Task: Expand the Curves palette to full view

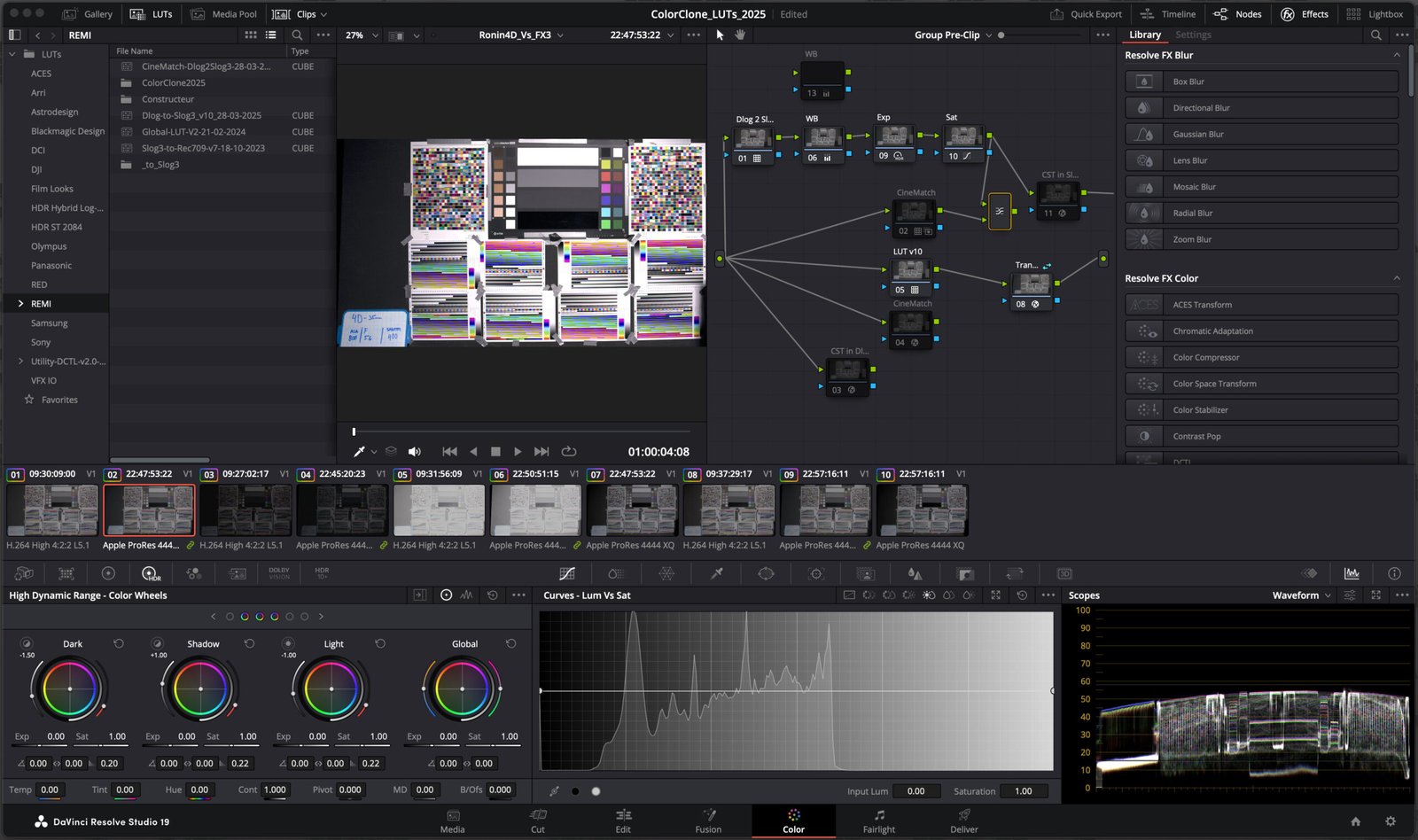Action: (995, 595)
